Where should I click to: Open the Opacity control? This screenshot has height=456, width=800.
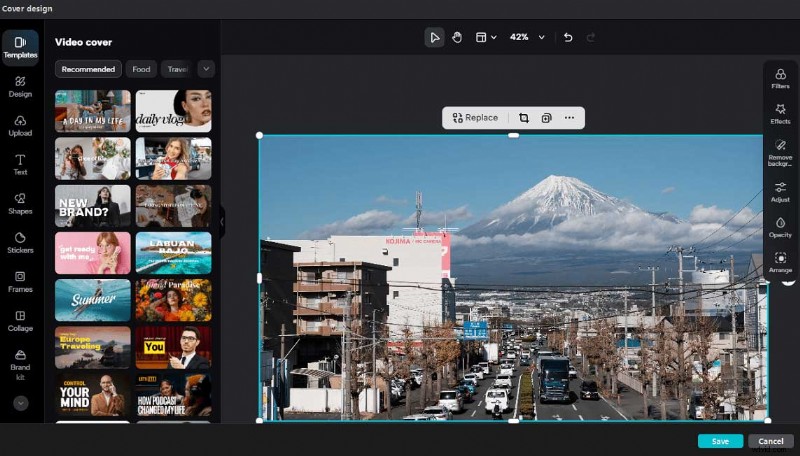(x=780, y=227)
